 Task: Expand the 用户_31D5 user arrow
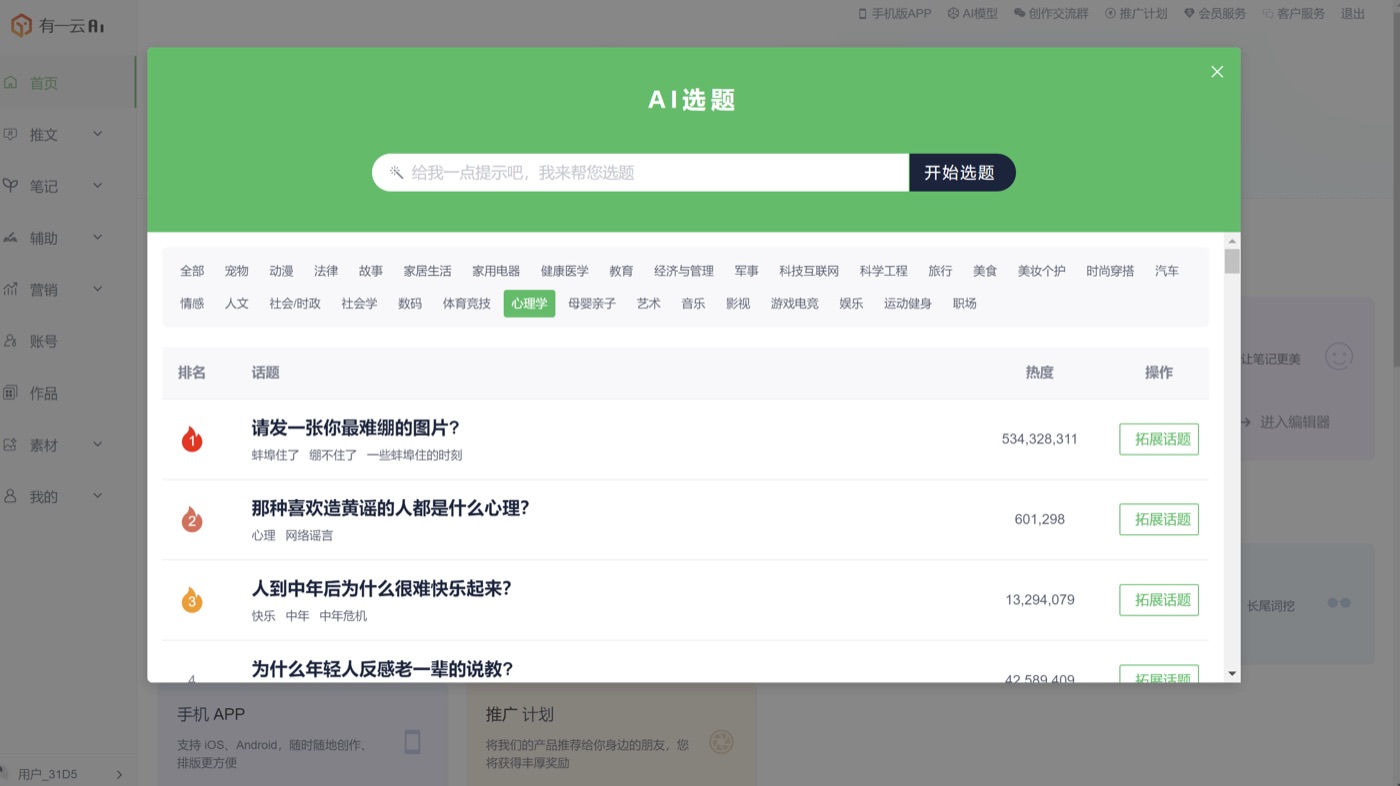click(119, 774)
